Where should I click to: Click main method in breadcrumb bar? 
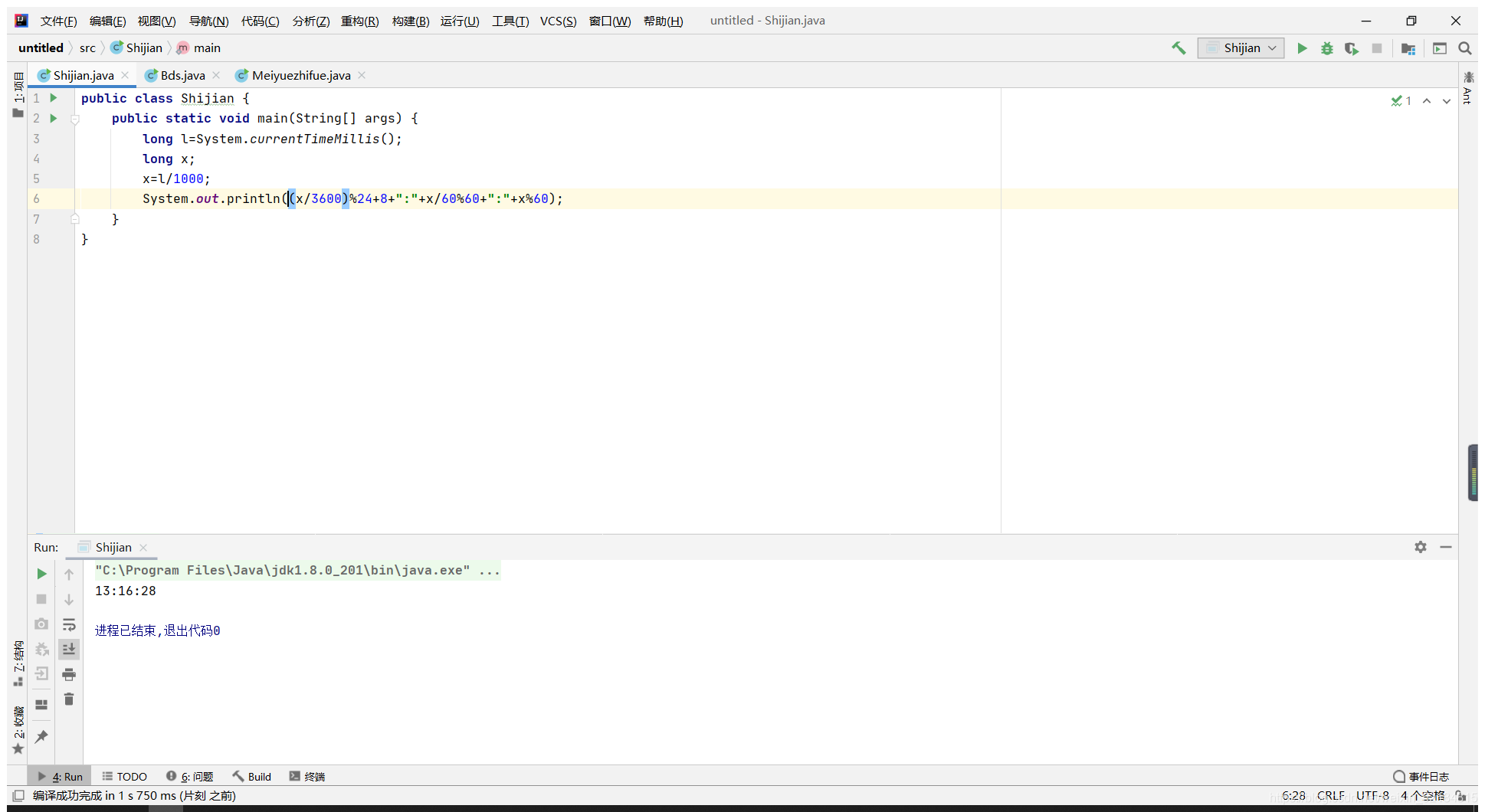click(199, 47)
